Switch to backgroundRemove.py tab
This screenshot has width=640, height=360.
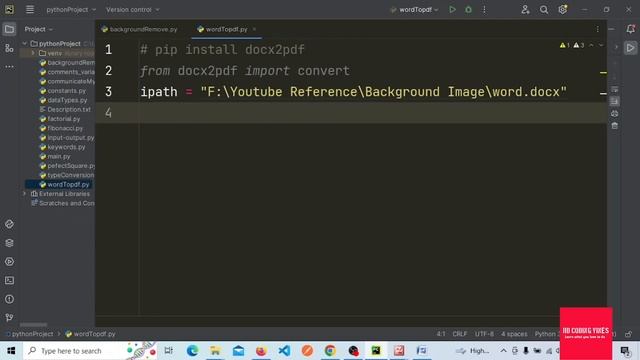pyautogui.click(x=139, y=29)
